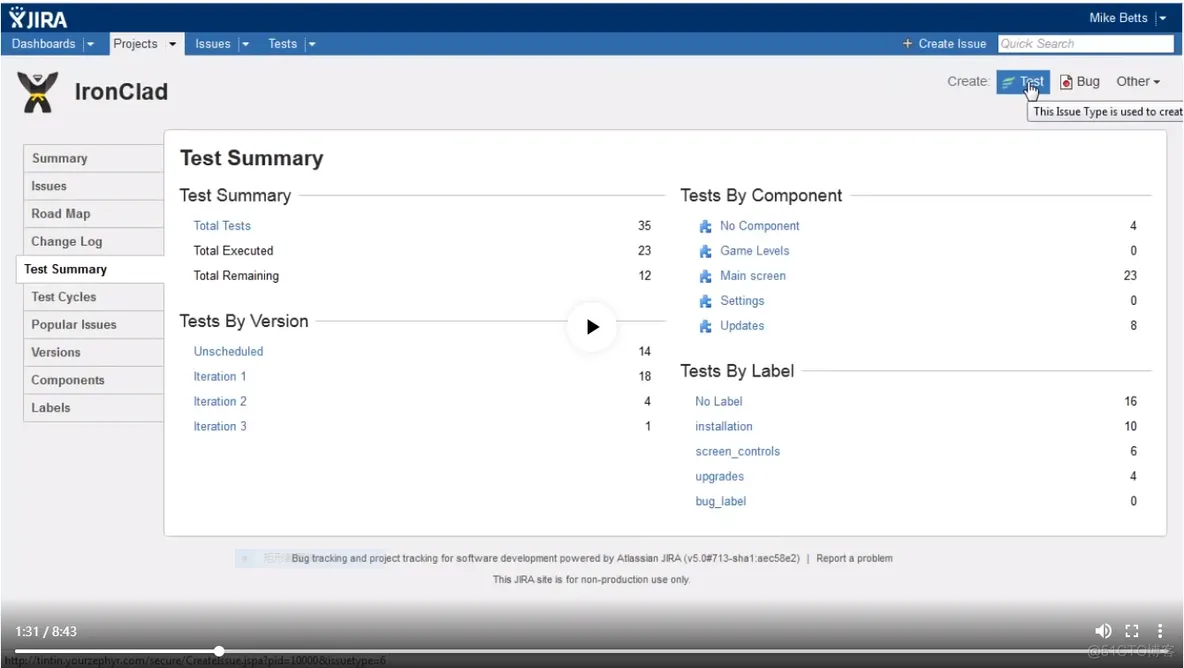
Task: Open Unscheduled version tests
Action: [228, 352]
